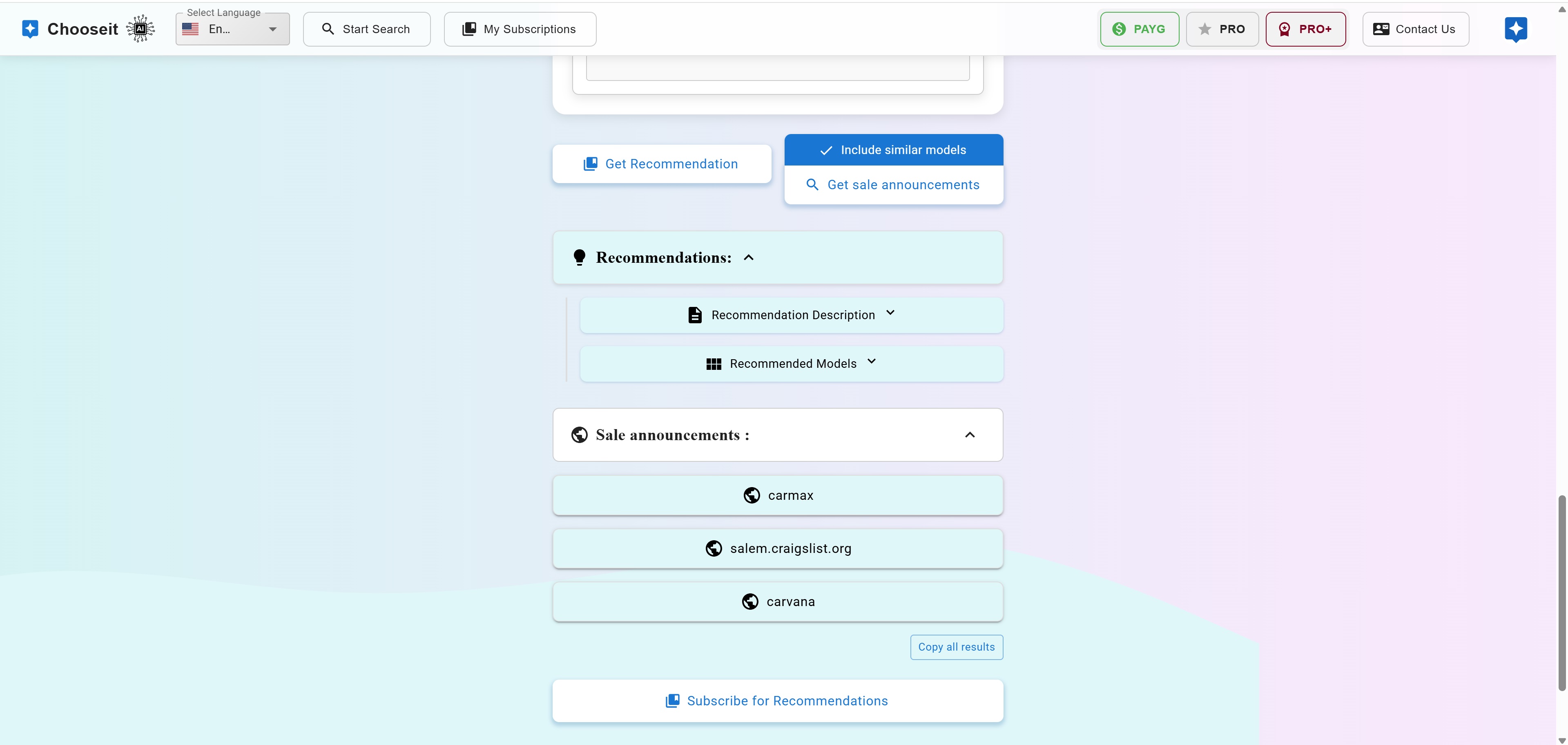Click the document icon beside Recommendation Description
The image size is (1568, 745).
694,315
